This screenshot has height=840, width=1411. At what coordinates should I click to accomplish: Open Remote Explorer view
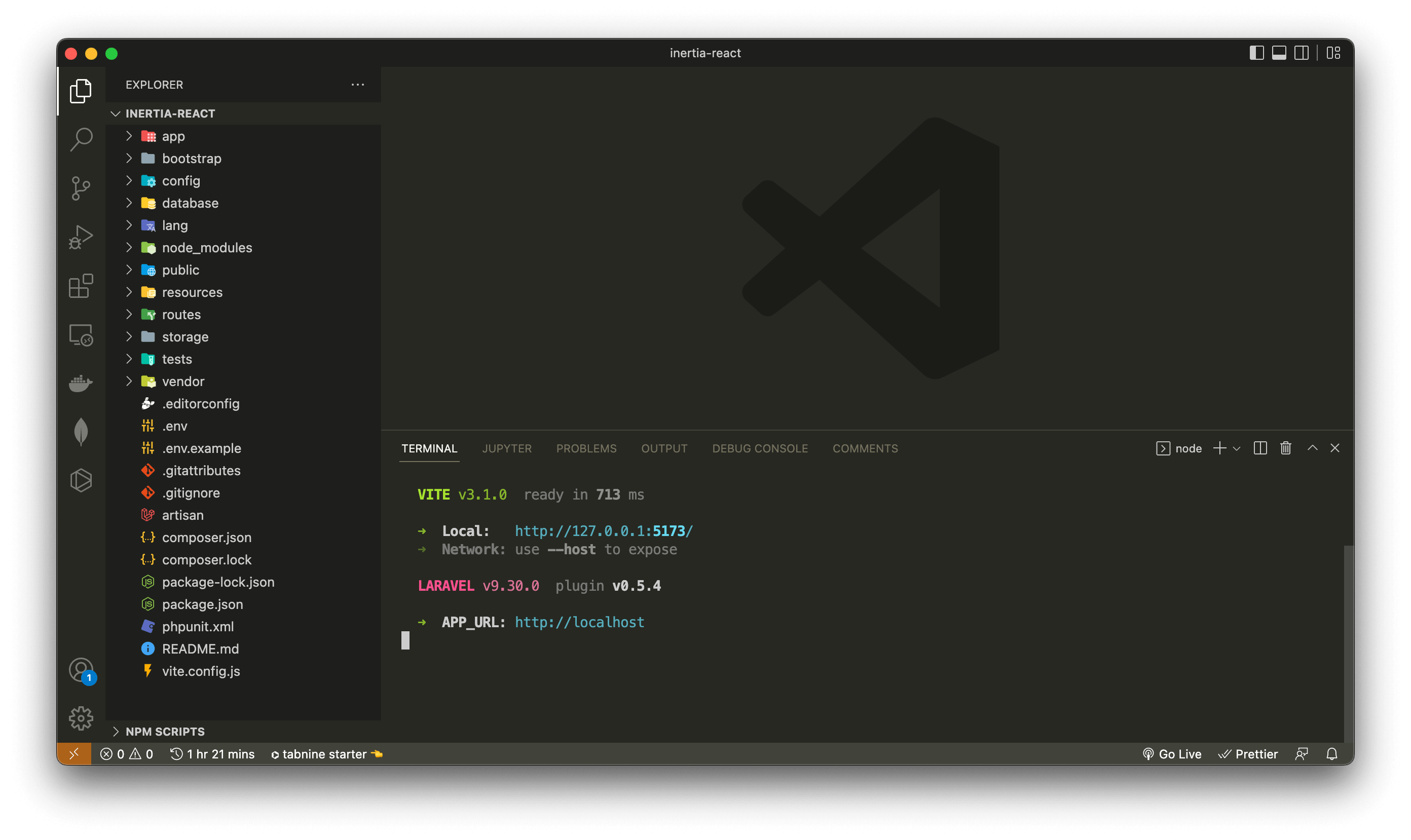pos(81,335)
